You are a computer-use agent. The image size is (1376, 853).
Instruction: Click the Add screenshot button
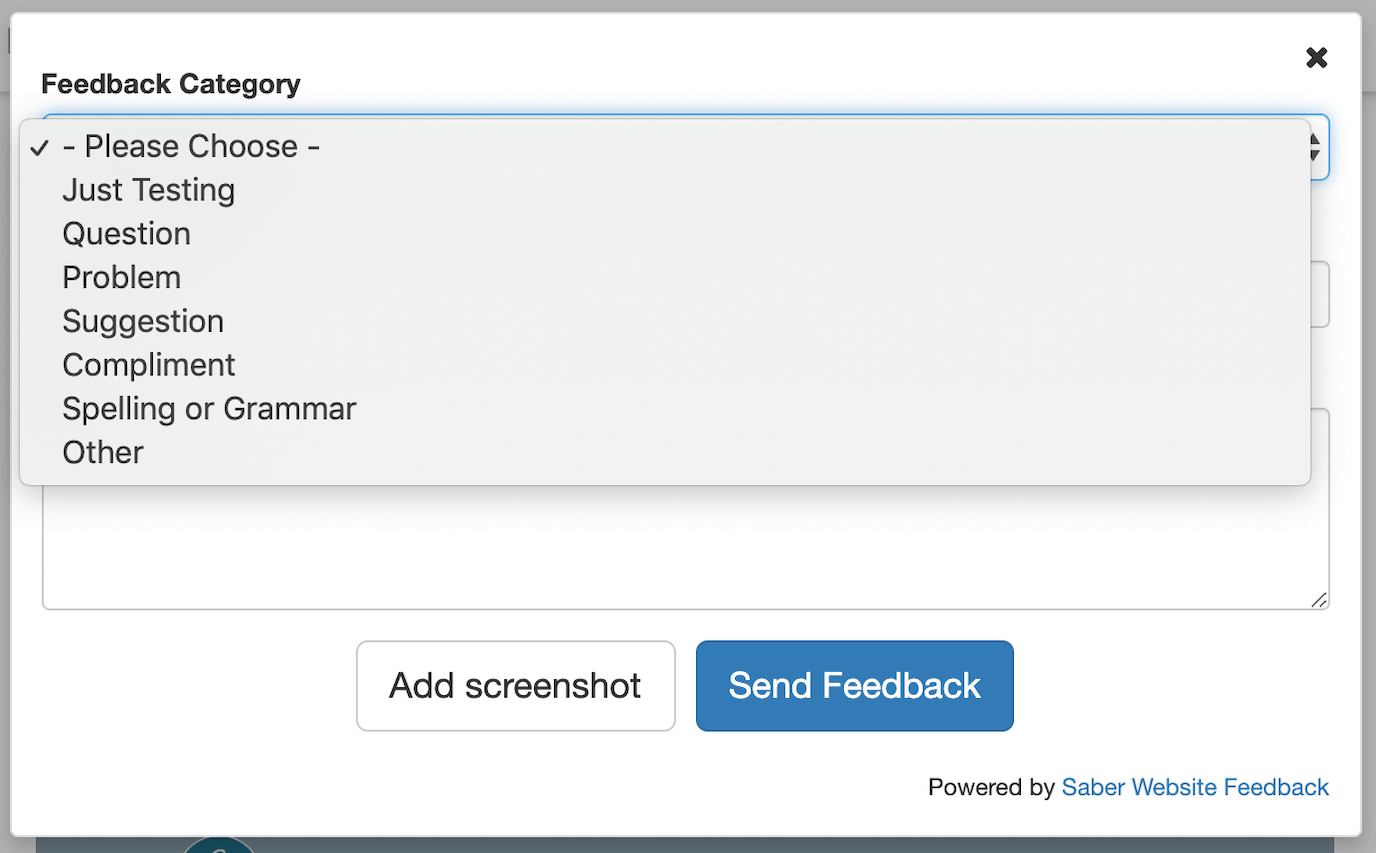point(515,686)
